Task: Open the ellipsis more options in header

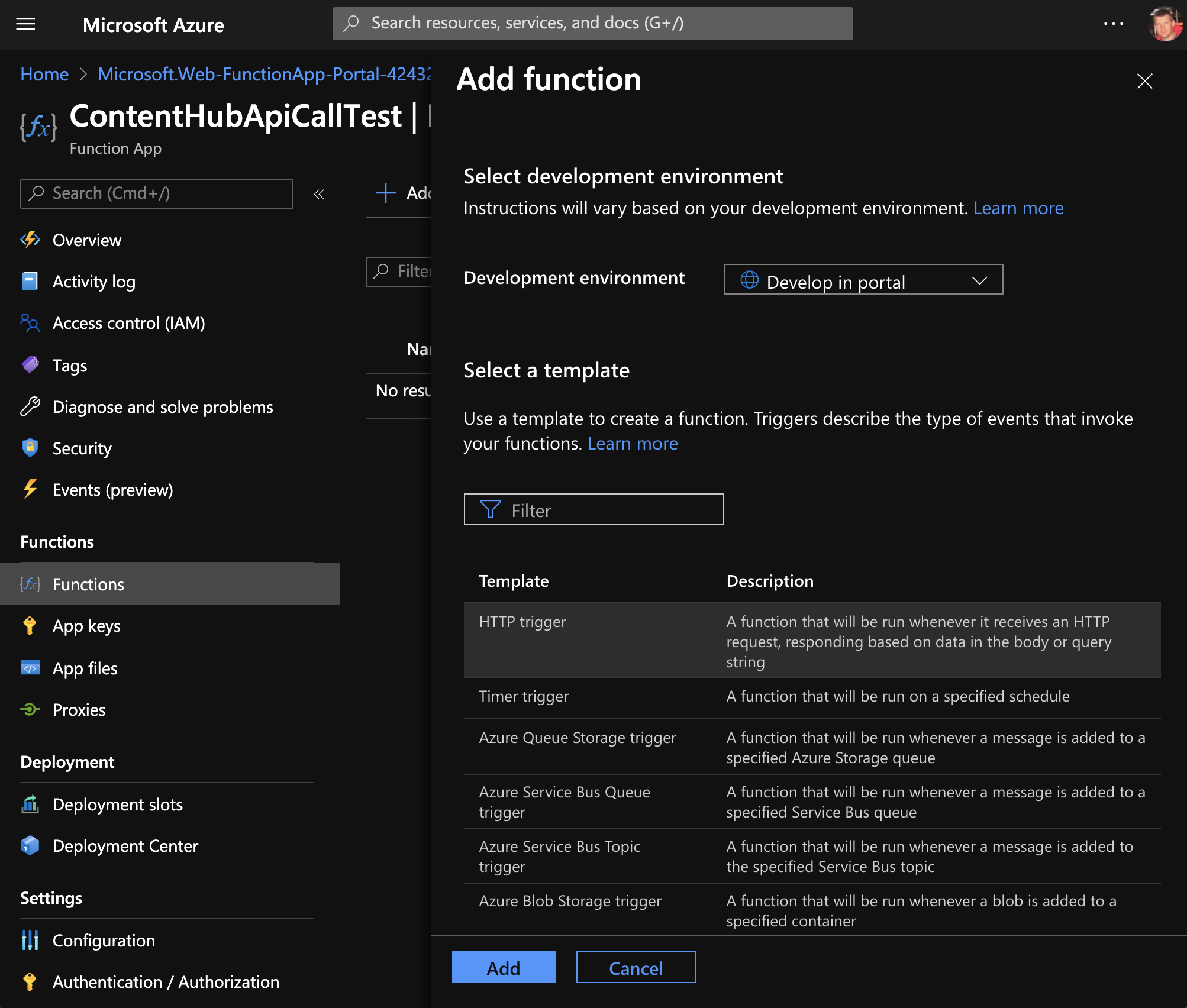Action: tap(1114, 24)
